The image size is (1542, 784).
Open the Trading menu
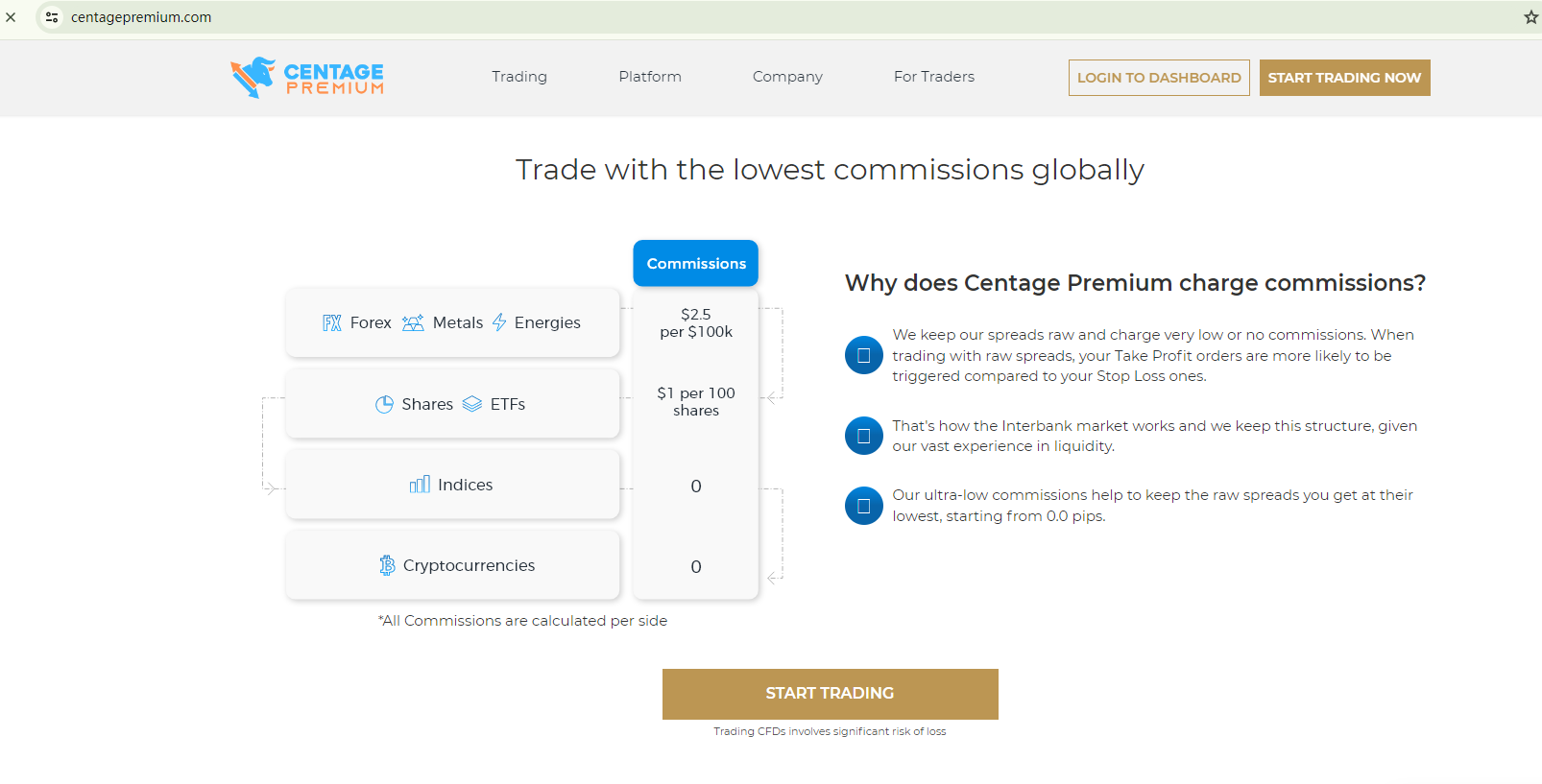pos(519,77)
